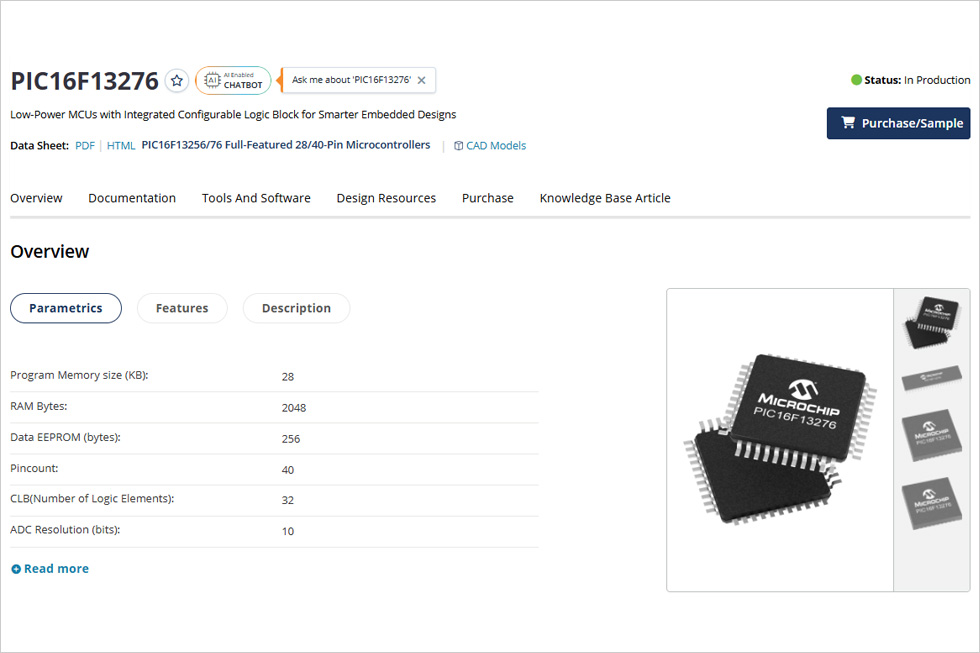Open PIC16F13256/76 Full-Featured Microcontrollers link

point(286,145)
